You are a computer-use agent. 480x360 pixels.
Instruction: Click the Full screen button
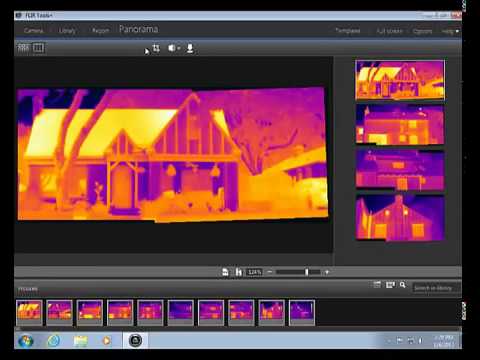click(389, 31)
